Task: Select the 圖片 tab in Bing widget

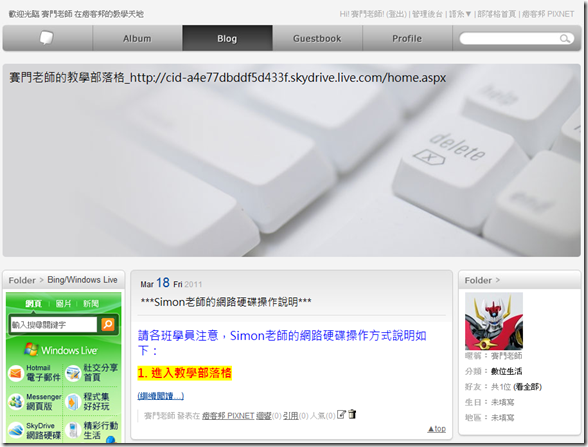Action: pos(63,303)
